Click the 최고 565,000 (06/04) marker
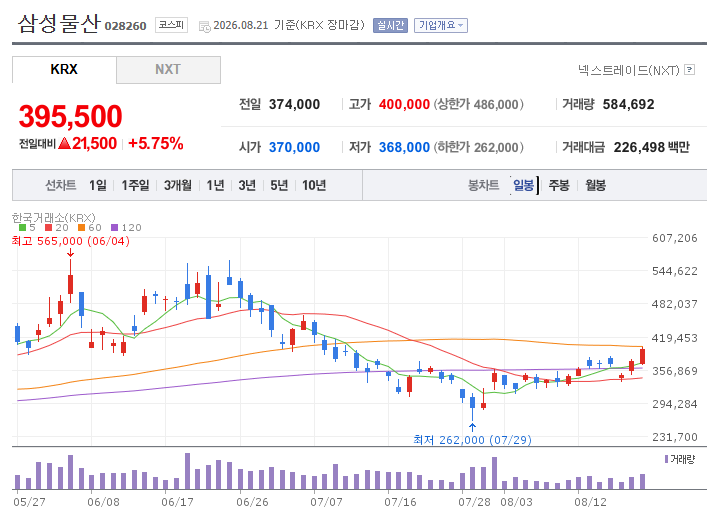 (71, 241)
